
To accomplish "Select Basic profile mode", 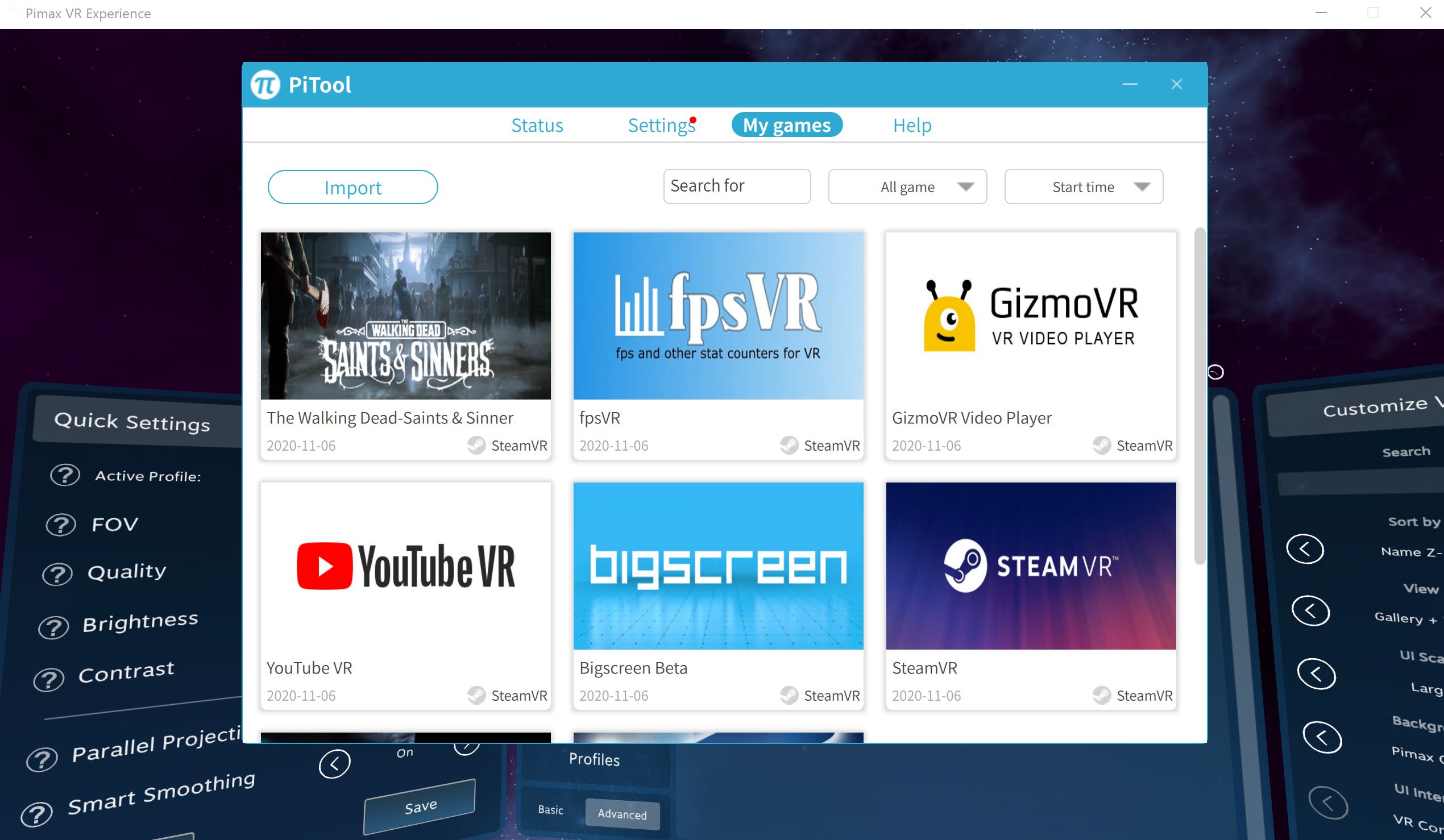I will (x=551, y=810).
